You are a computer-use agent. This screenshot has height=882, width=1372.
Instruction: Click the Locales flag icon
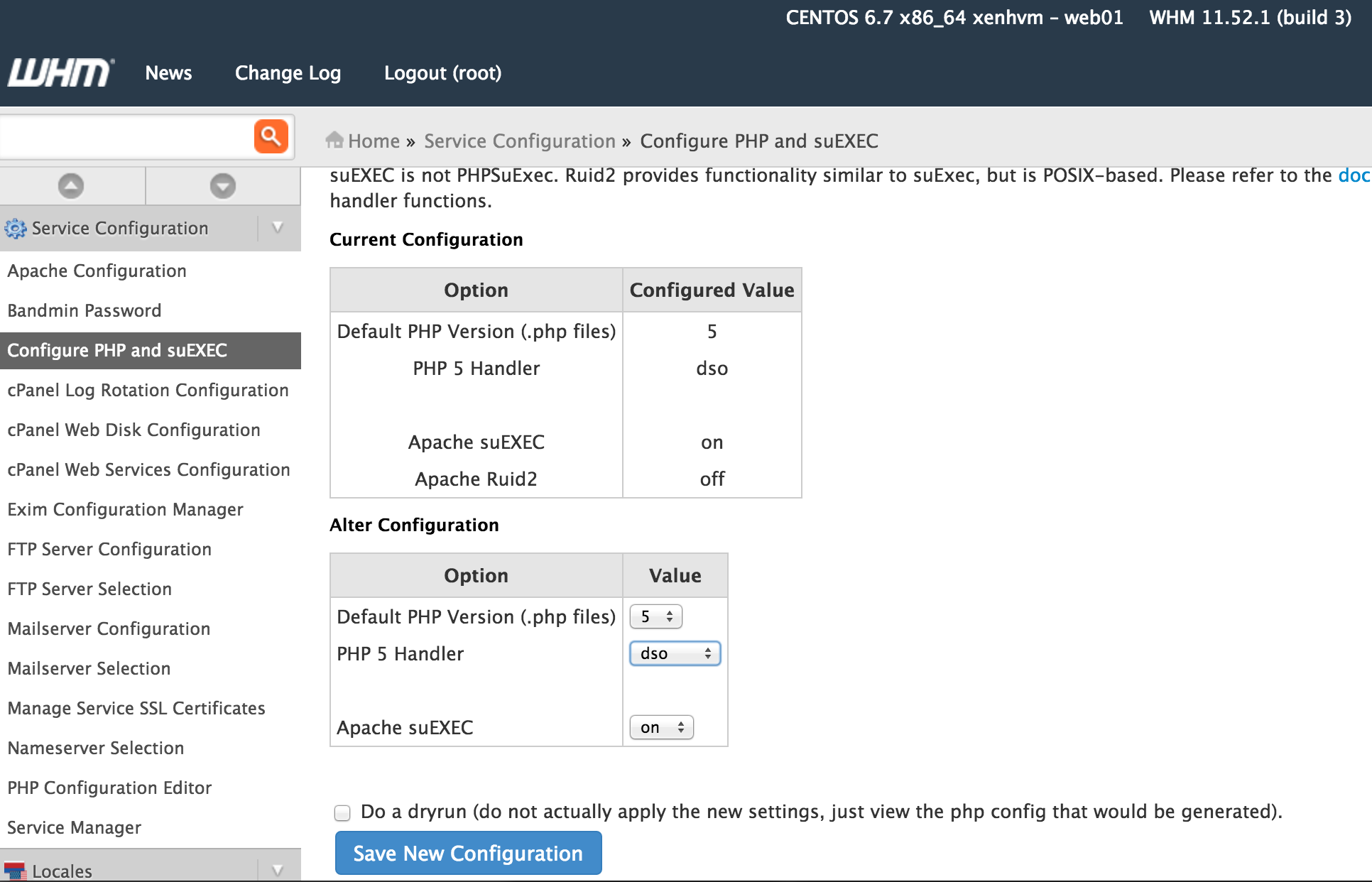pyautogui.click(x=15, y=871)
